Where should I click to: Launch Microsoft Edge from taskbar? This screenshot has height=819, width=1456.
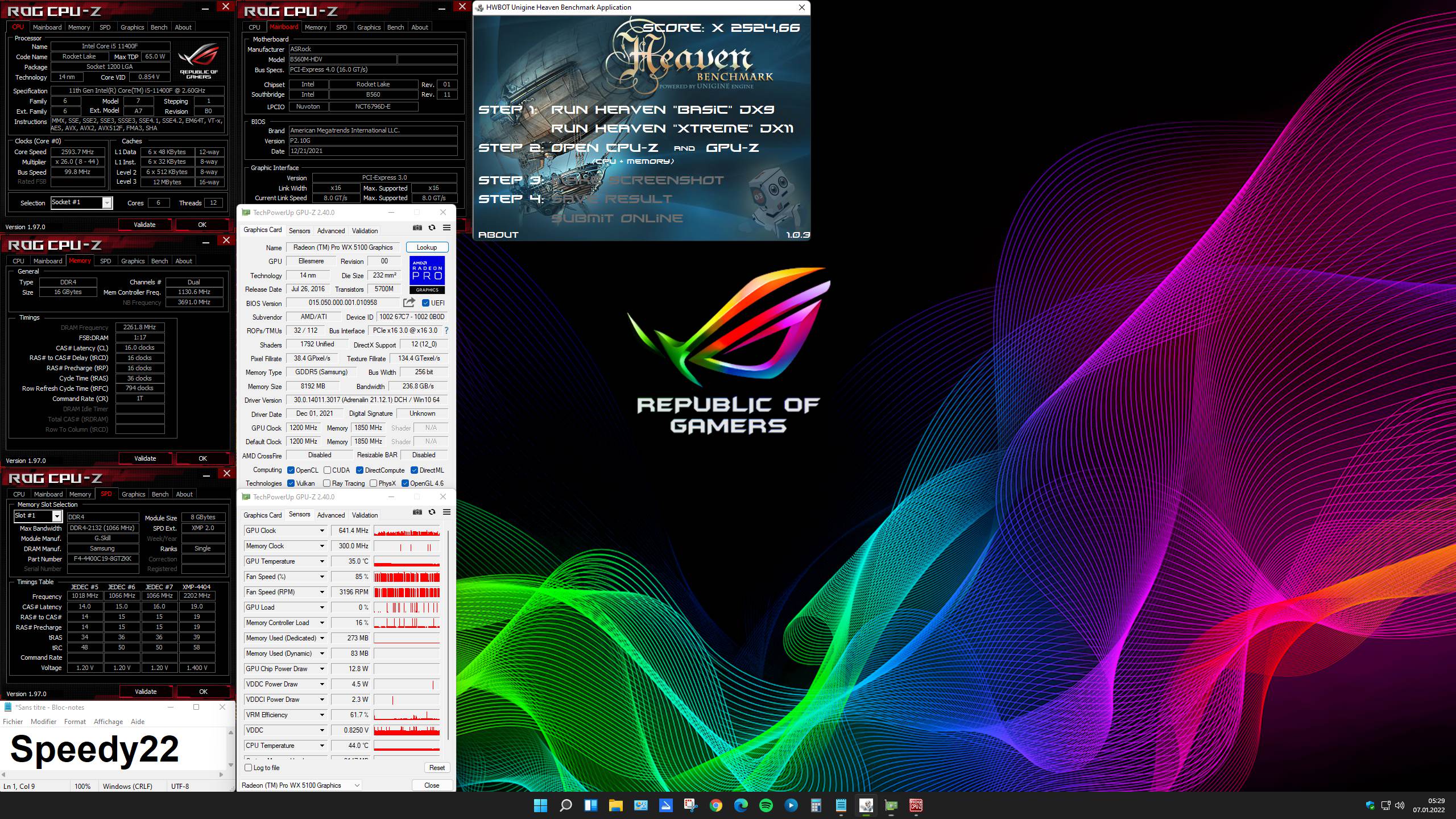pyautogui.click(x=741, y=805)
